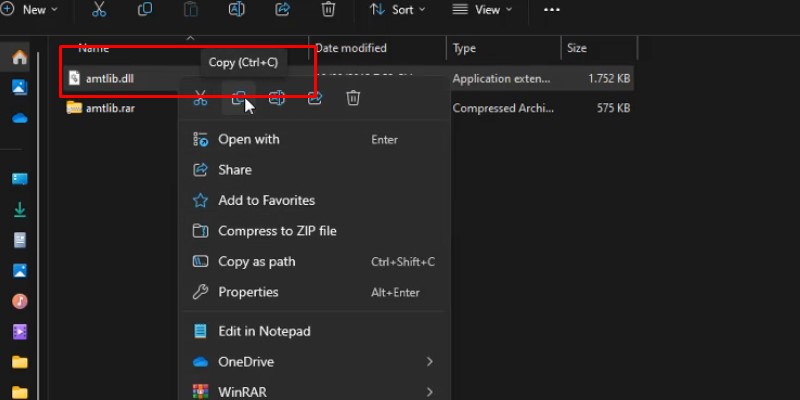The height and width of the screenshot is (400, 800).
Task: Select the amtlib.rar file
Action: tap(110, 108)
